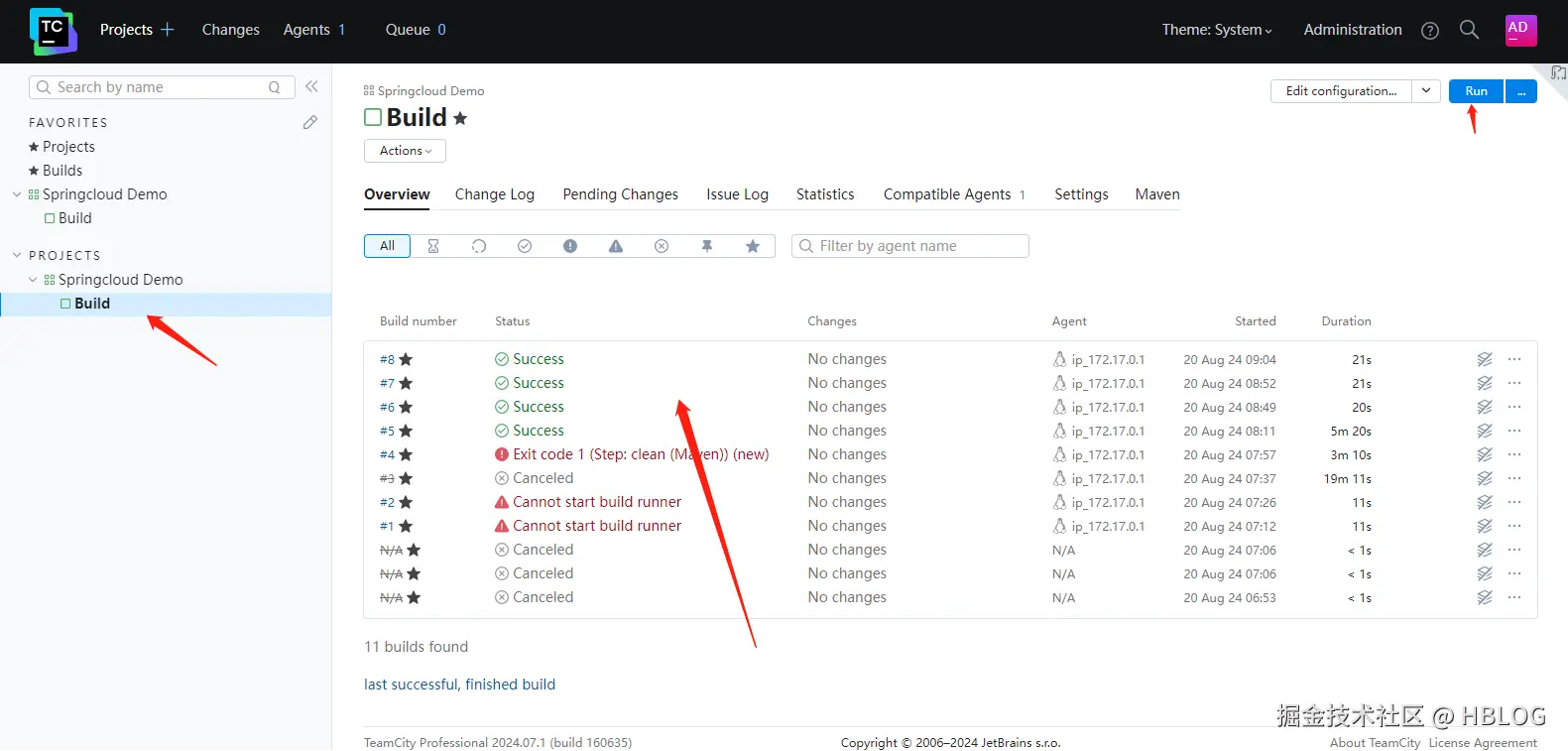
Task: Open more options for build started 06:53
Action: pyautogui.click(x=1514, y=597)
